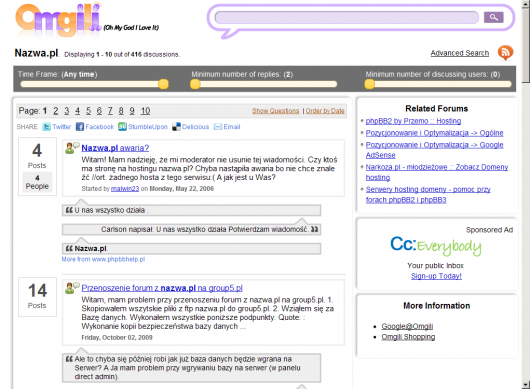The height and width of the screenshot is (389, 530).
Task: Open malwin23 author profile
Action: (125, 189)
